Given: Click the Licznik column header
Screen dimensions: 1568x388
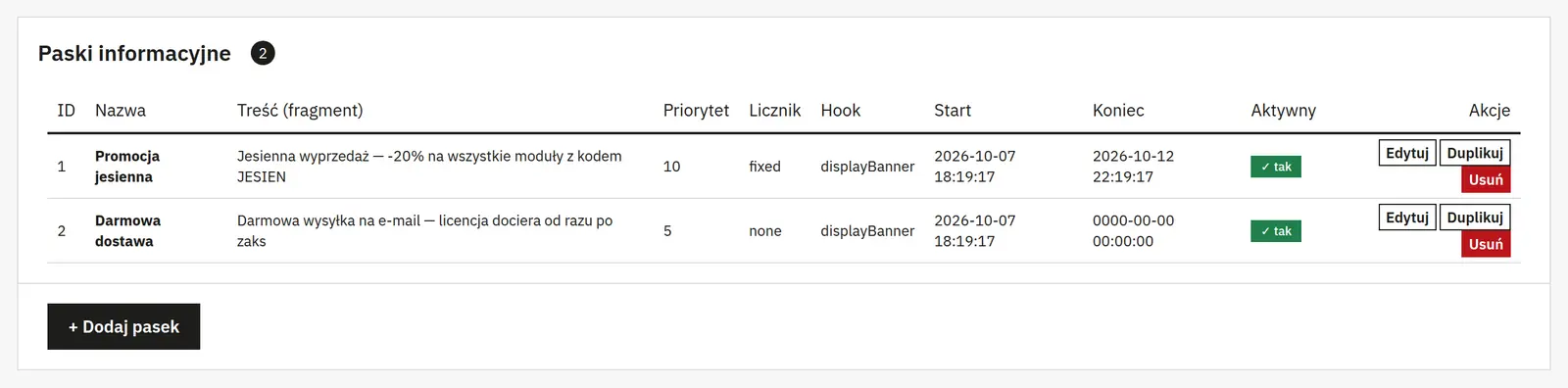Looking at the screenshot, I should tap(774, 111).
